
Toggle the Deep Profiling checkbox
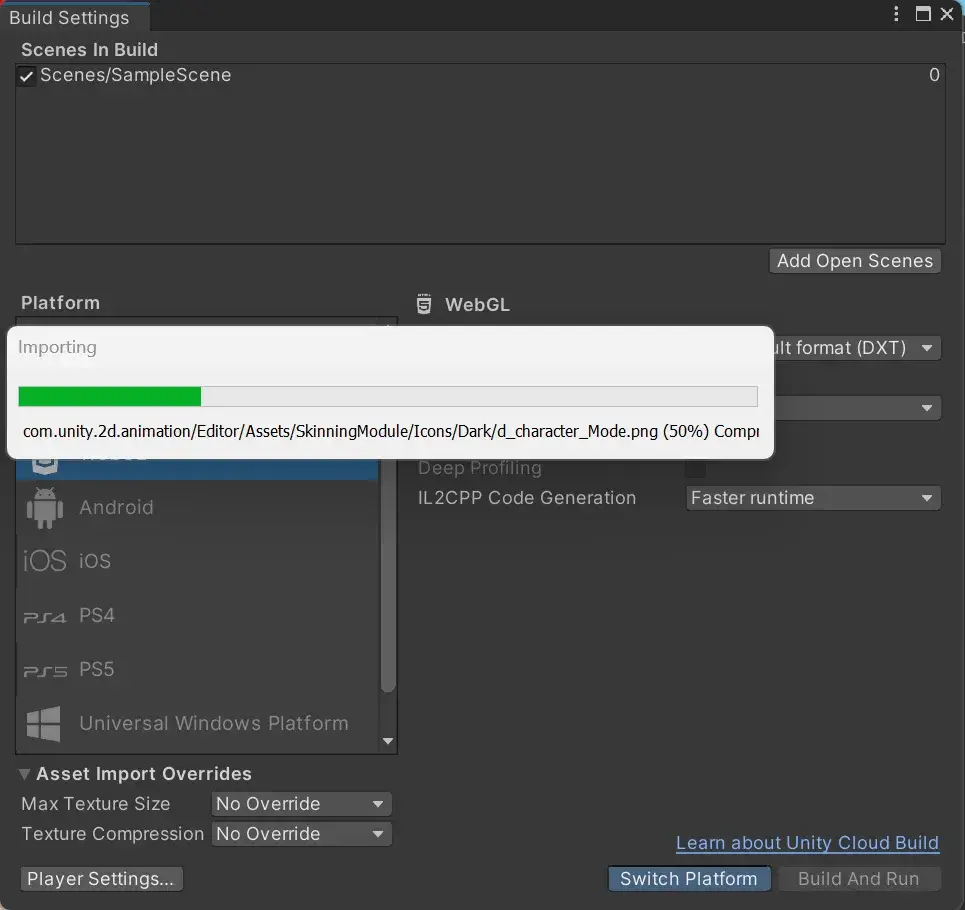pyautogui.click(x=695, y=469)
